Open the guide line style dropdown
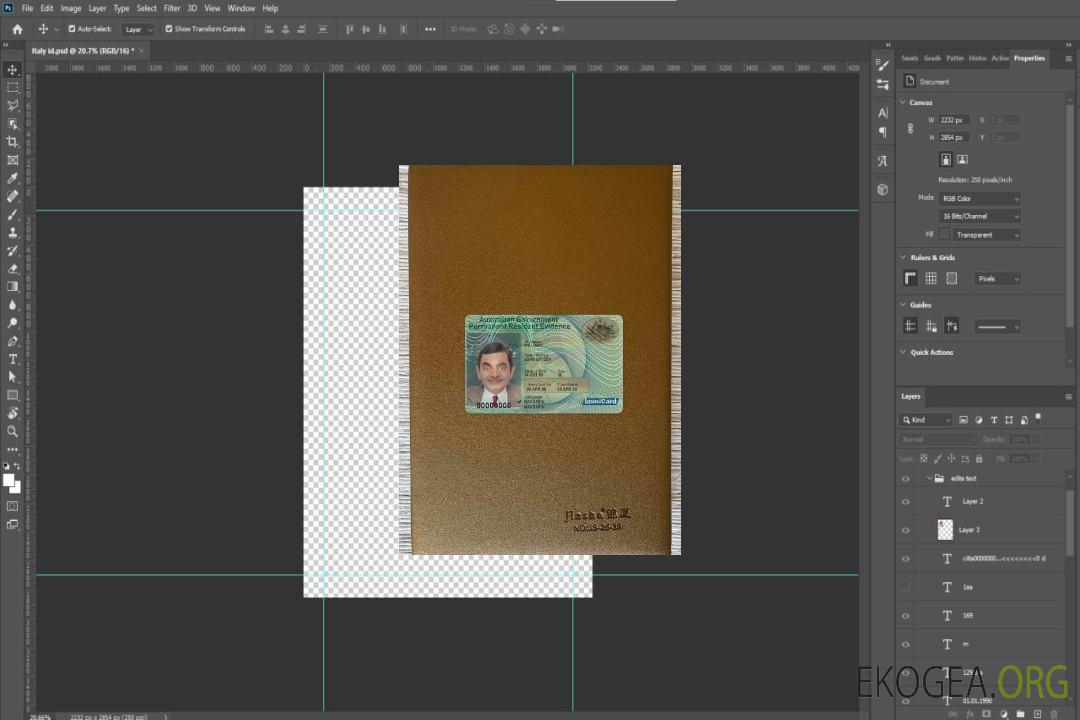Screen dimensions: 1080x720 (x=997, y=327)
